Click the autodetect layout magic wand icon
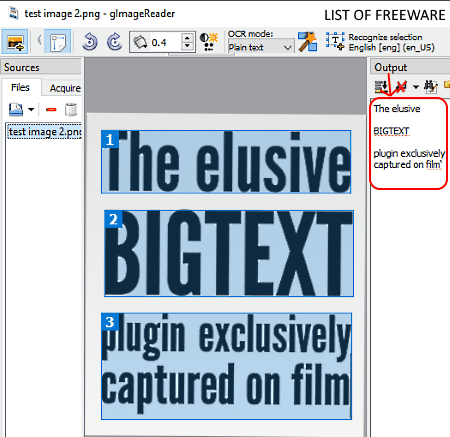Viewport: 450px width, 437px height. (307, 42)
